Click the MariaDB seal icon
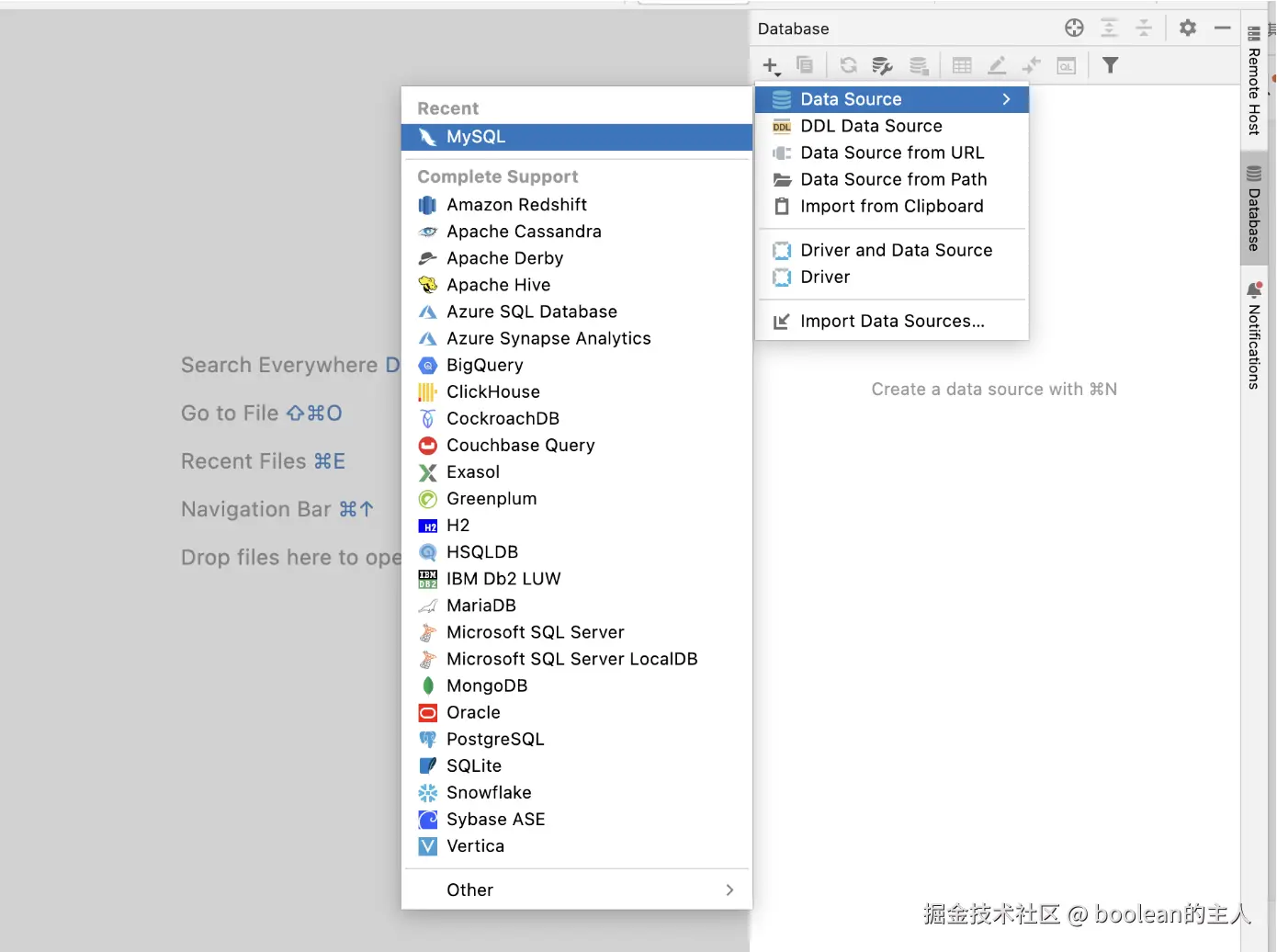 428,606
